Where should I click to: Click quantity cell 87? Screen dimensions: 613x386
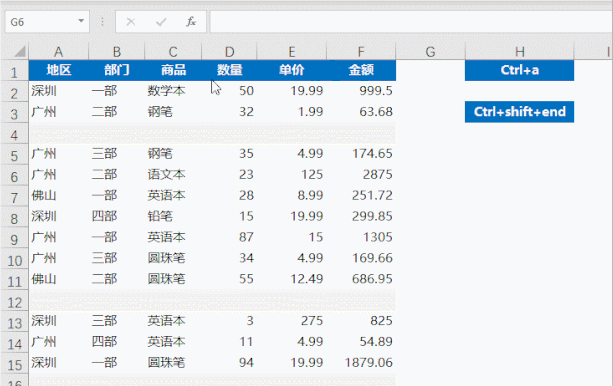(x=229, y=237)
